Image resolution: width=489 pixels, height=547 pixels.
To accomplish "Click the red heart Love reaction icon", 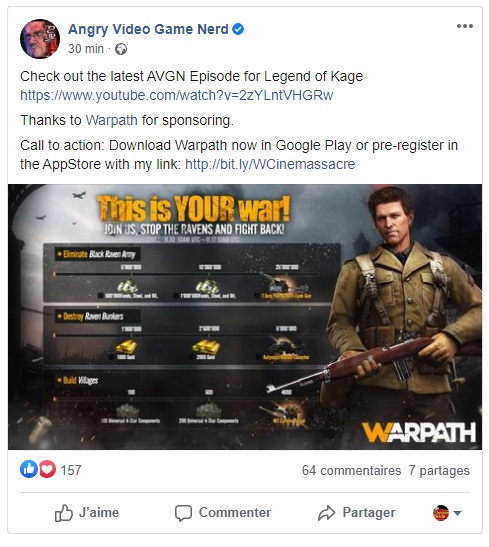I will pyautogui.click(x=47, y=469).
